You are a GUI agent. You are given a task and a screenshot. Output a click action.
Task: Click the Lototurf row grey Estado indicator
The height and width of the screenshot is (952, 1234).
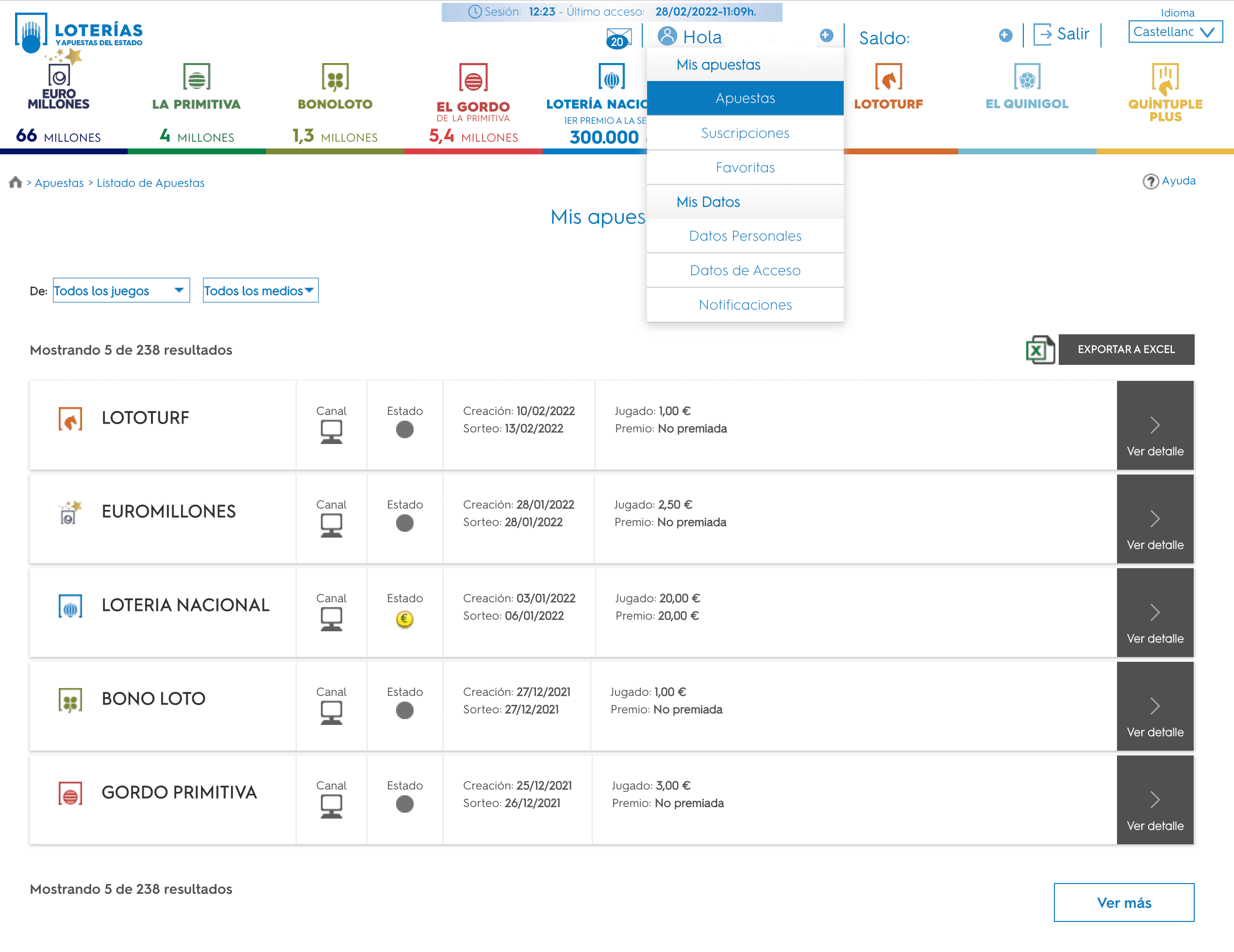pos(404,430)
